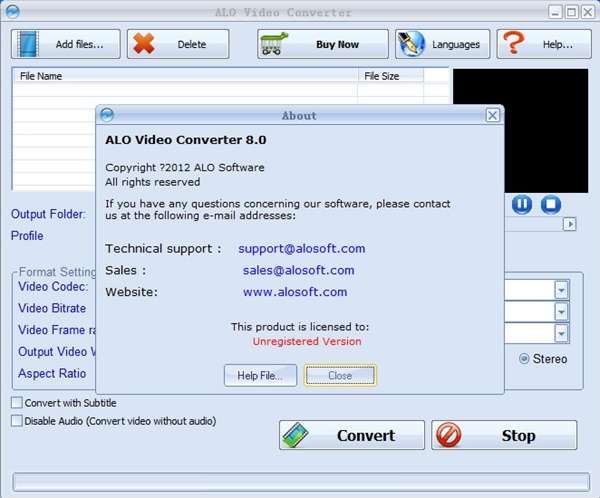
Task: Pause the video preview playback
Action: [x=522, y=204]
